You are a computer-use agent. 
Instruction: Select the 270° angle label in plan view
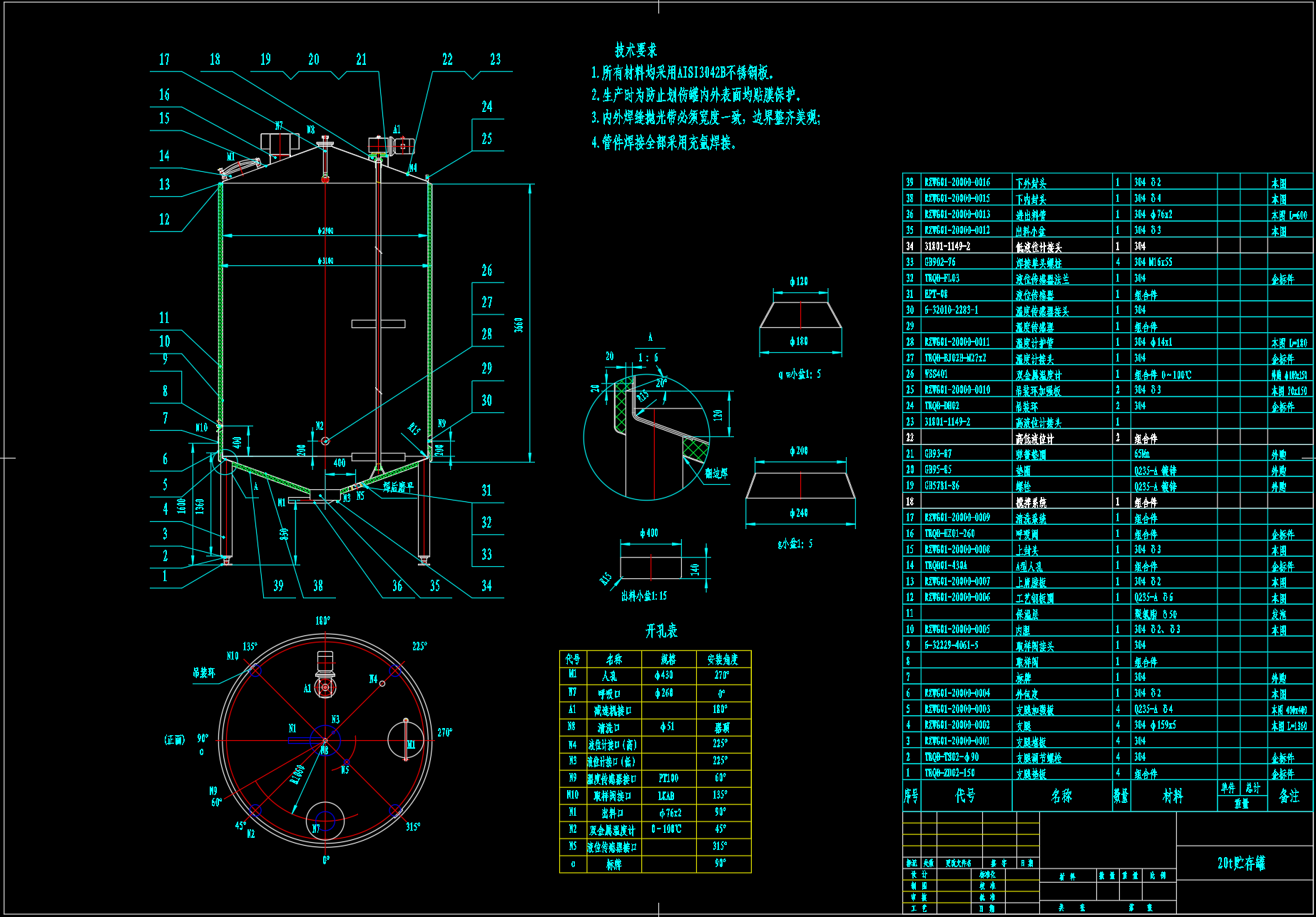coord(444,732)
